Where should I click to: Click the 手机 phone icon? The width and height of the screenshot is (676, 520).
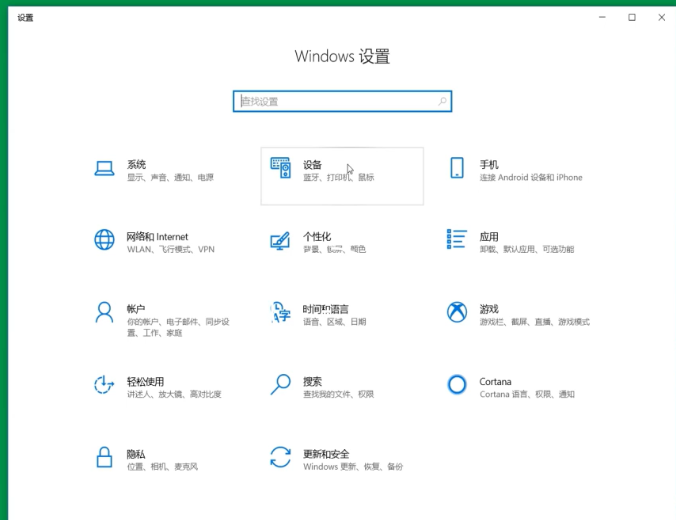(457, 168)
